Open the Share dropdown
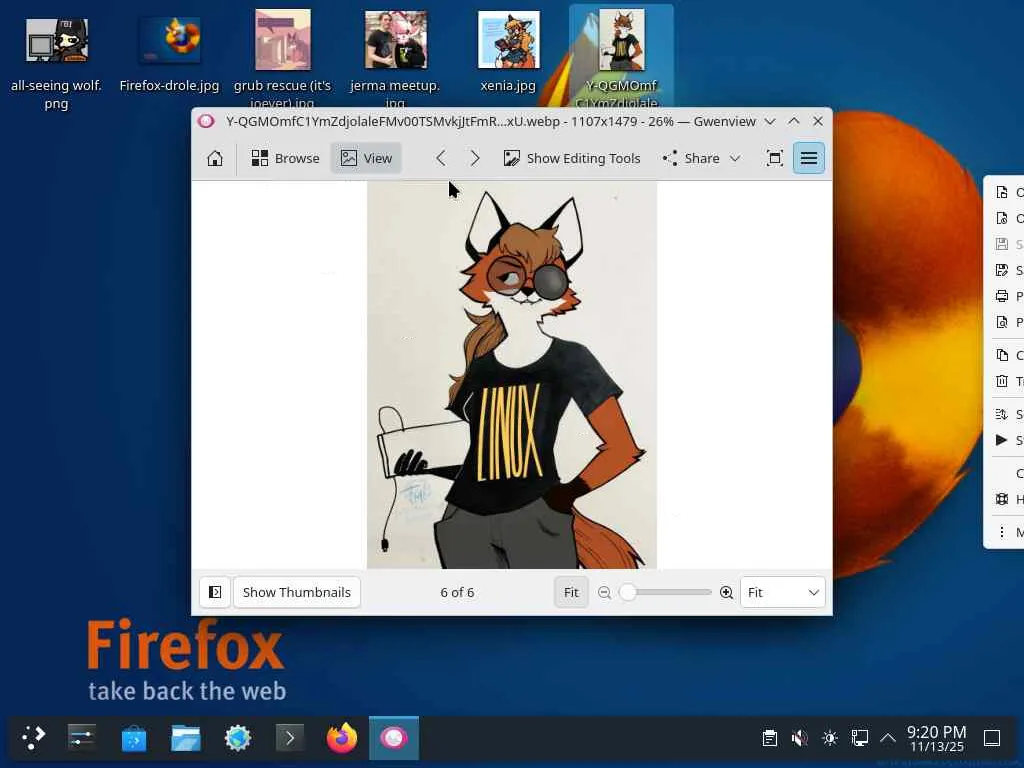 tap(702, 158)
